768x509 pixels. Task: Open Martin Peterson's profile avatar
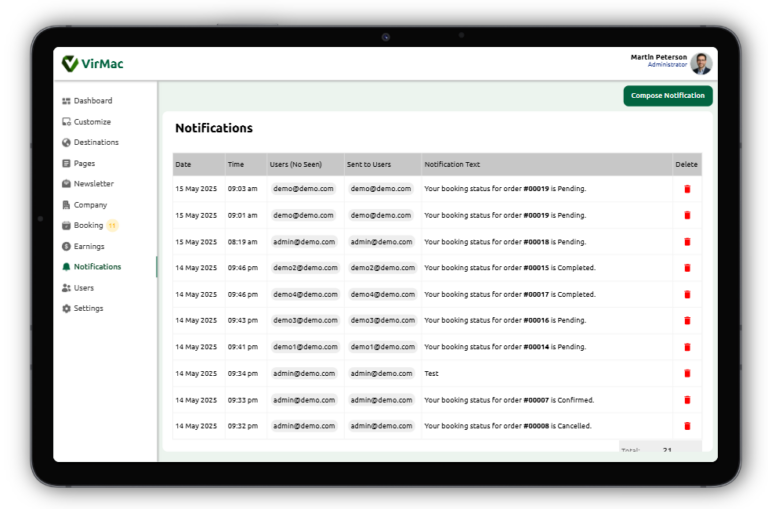pyautogui.click(x=701, y=64)
